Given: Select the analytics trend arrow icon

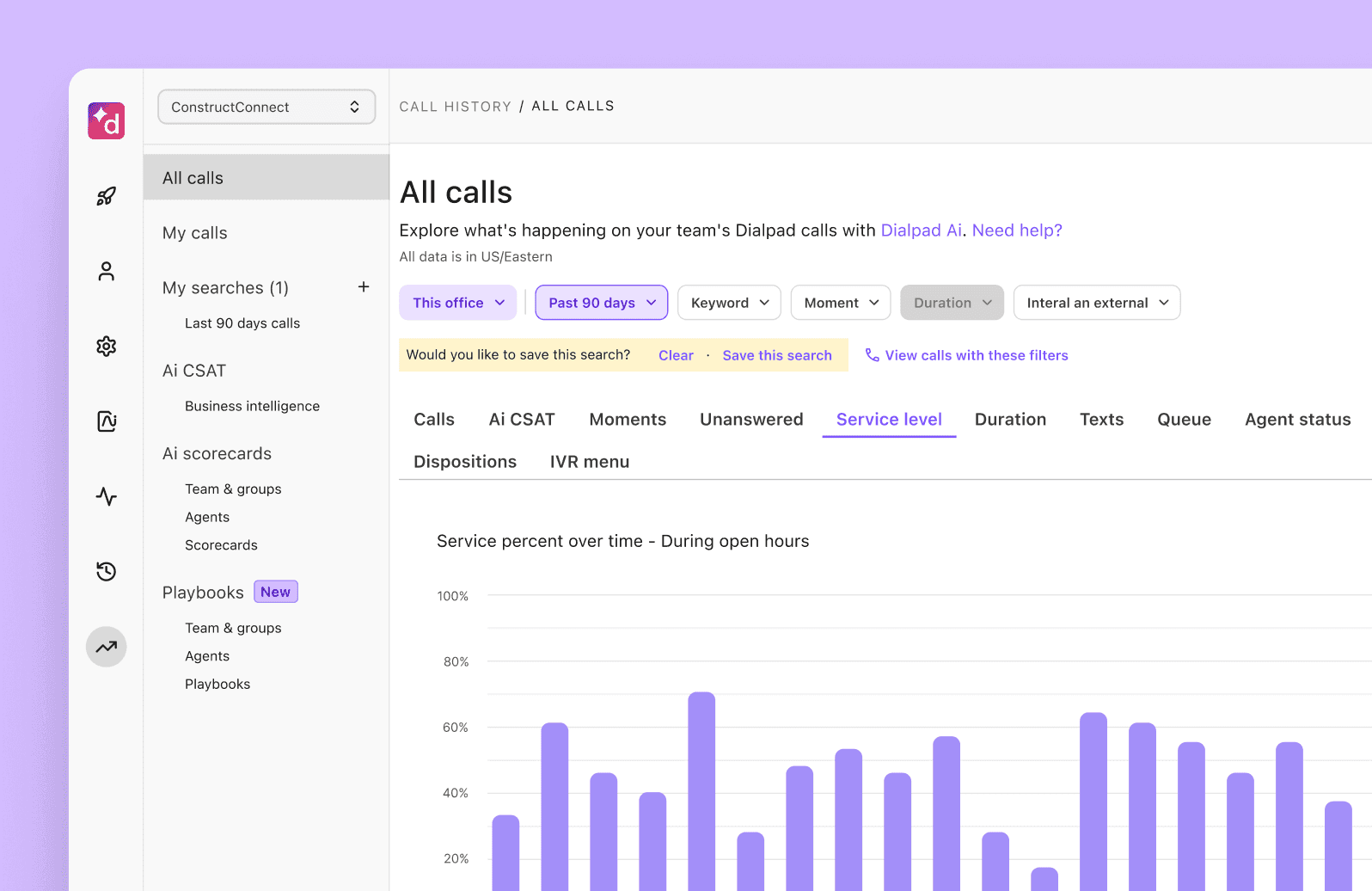Looking at the screenshot, I should [106, 647].
